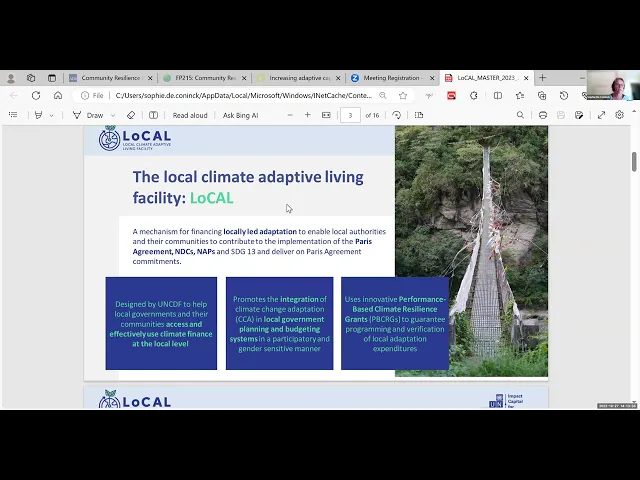Click the Fit to width icon
Screen dimensions: 640x480
[x=326, y=115]
